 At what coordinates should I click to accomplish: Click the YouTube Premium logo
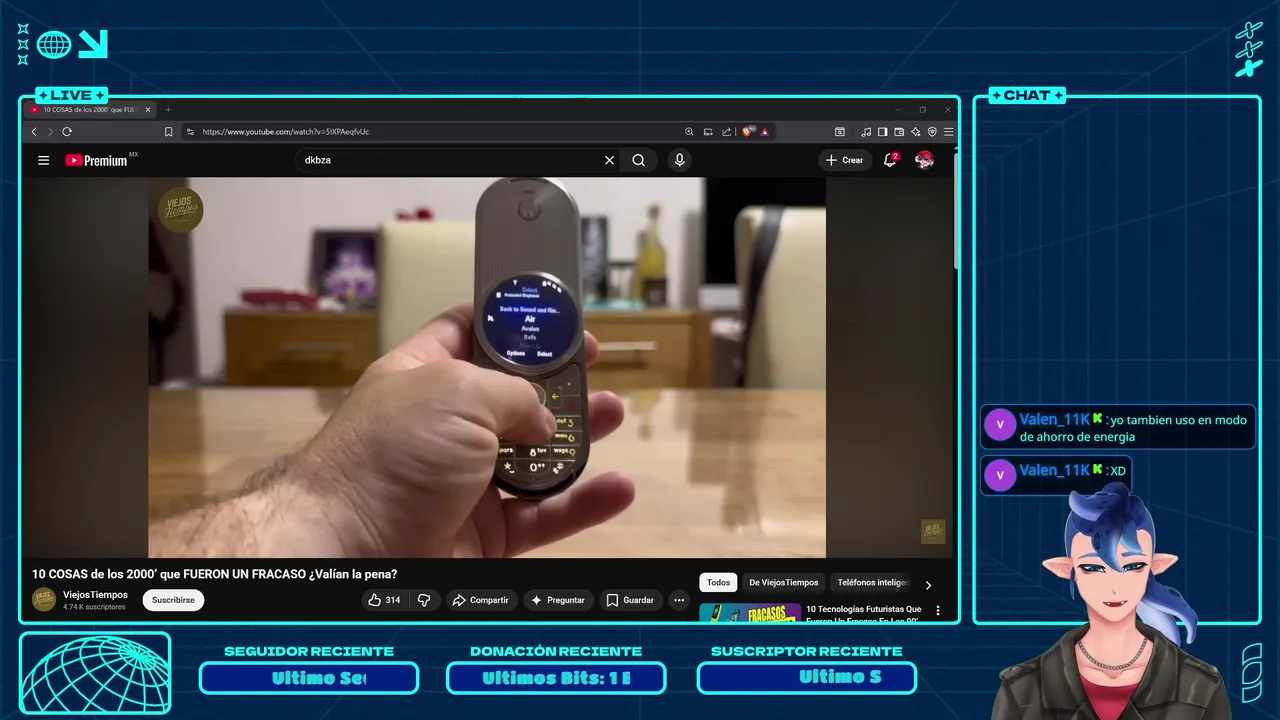(x=96, y=160)
